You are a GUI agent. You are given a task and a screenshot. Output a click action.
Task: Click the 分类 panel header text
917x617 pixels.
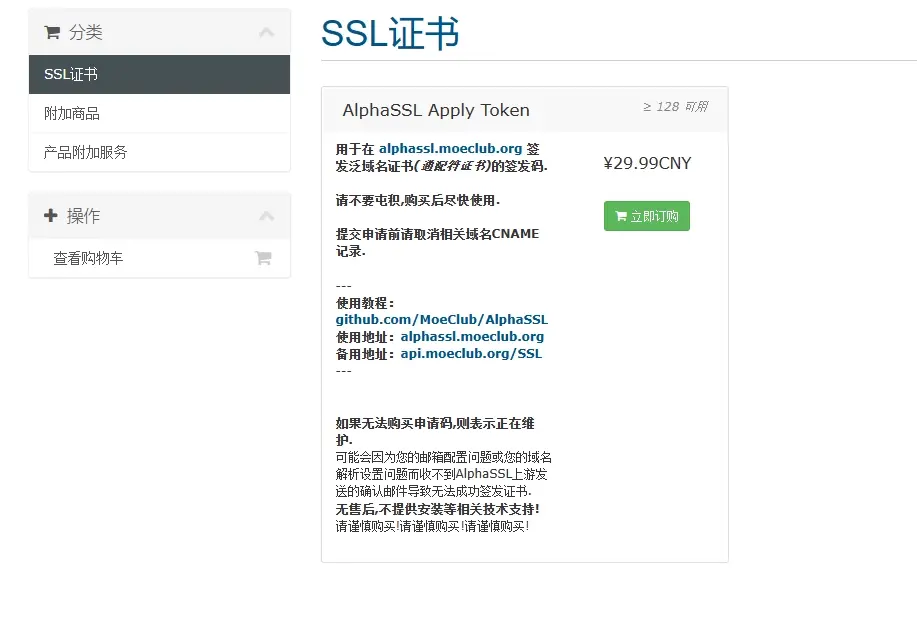click(x=86, y=32)
